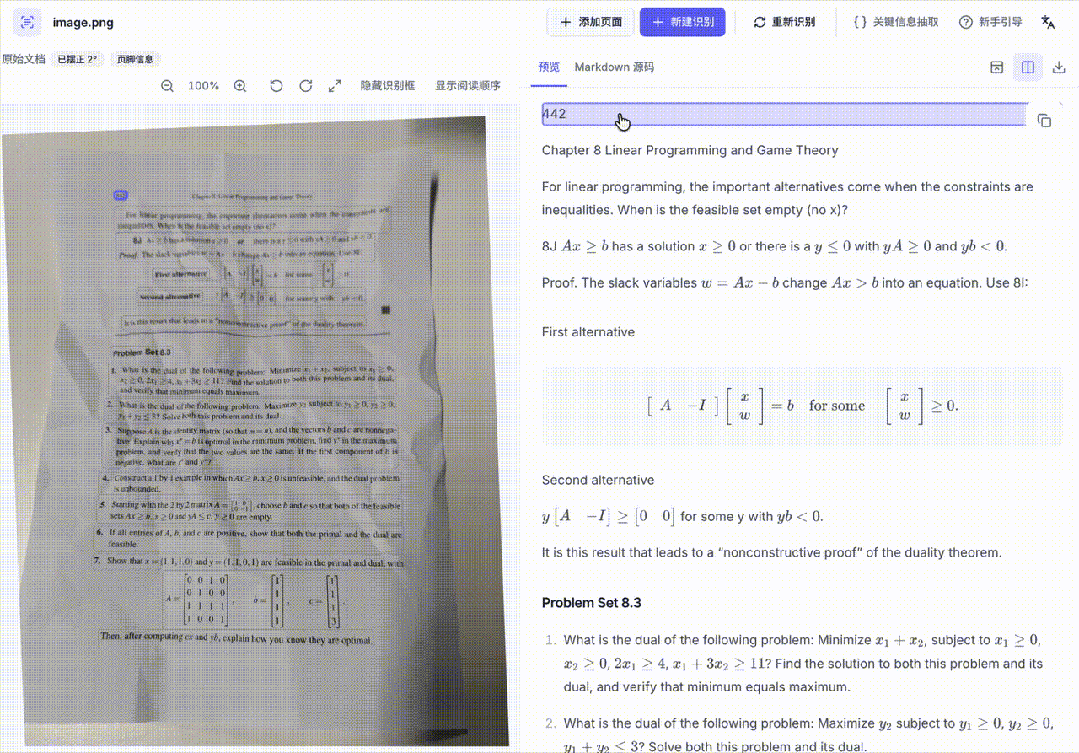Open 关键信息抽取 key info extraction
1079x753 pixels.
click(896, 22)
